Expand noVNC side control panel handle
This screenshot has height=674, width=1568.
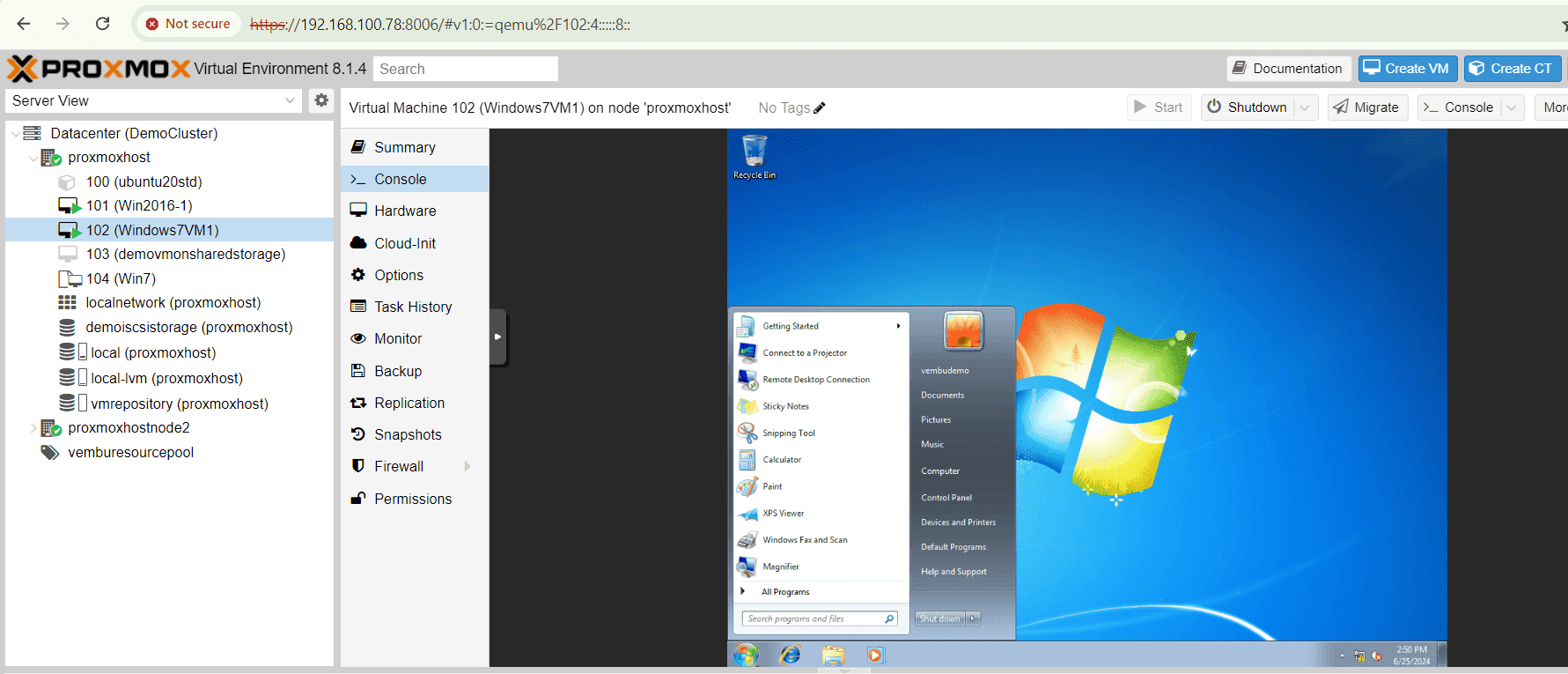497,337
